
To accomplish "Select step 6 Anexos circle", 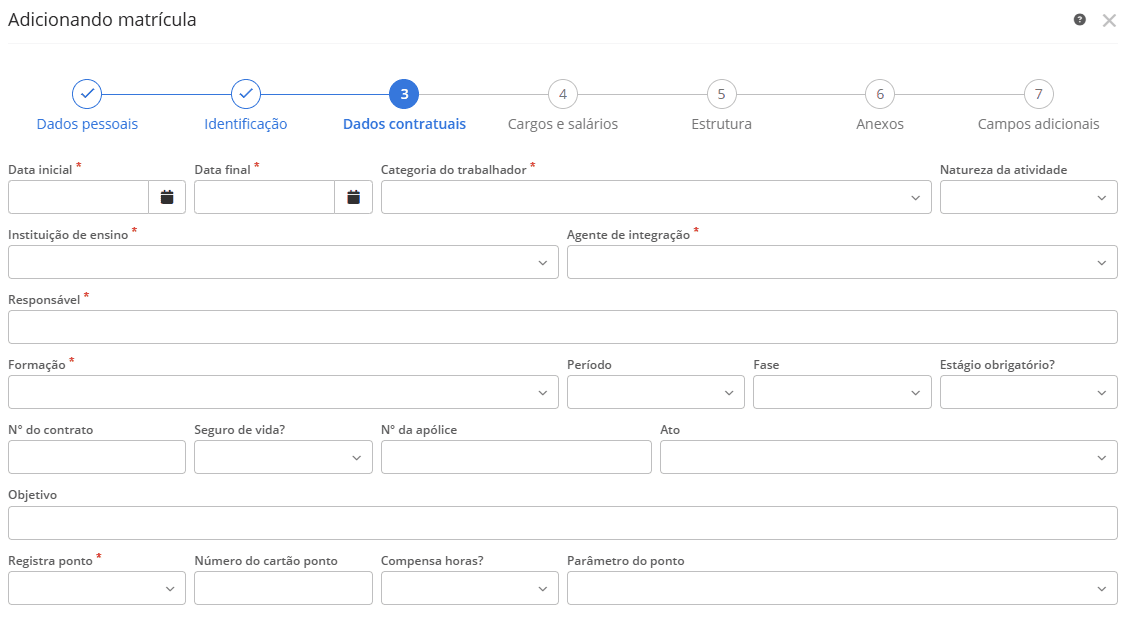I will (x=879, y=93).
